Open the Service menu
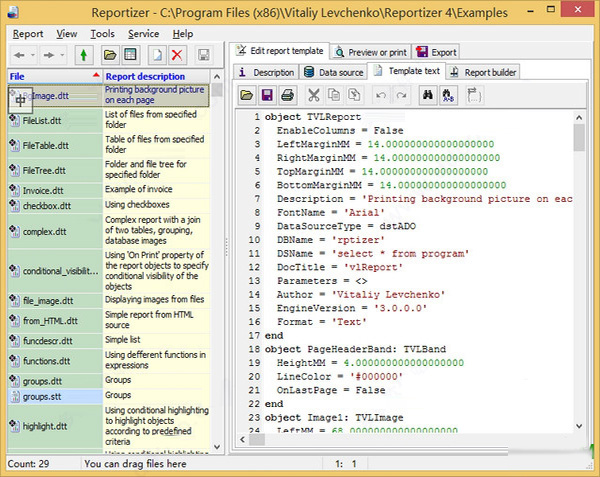This screenshot has height=477, width=600. click(x=143, y=33)
